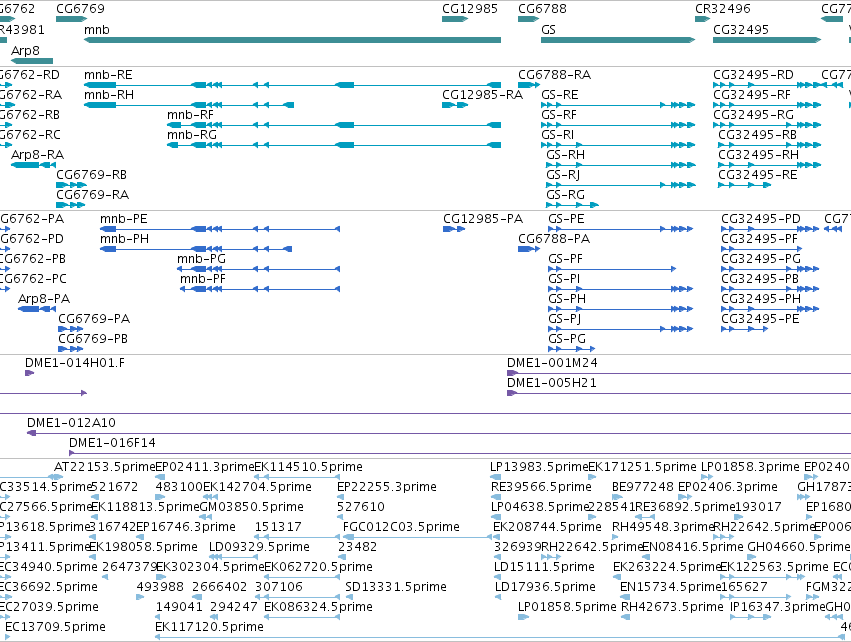Viewport: 851px width, 642px height.
Task: Select transcript CG6769-RB label
Action: click(x=92, y=175)
